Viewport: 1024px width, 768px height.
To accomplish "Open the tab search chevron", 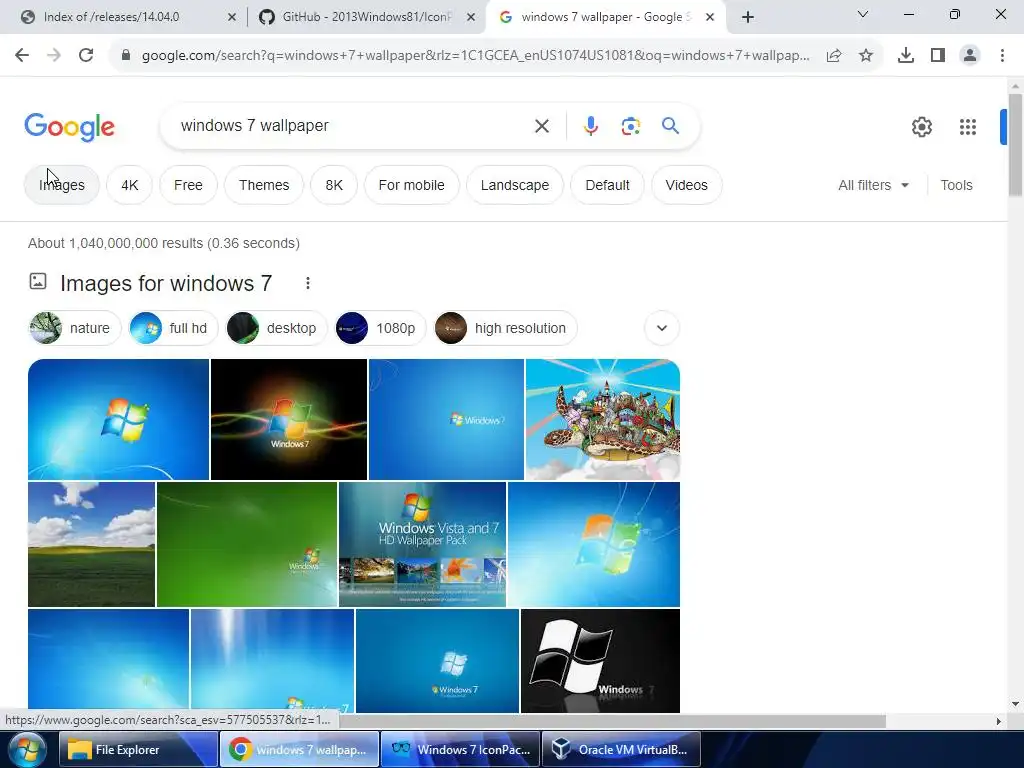I will [863, 14].
